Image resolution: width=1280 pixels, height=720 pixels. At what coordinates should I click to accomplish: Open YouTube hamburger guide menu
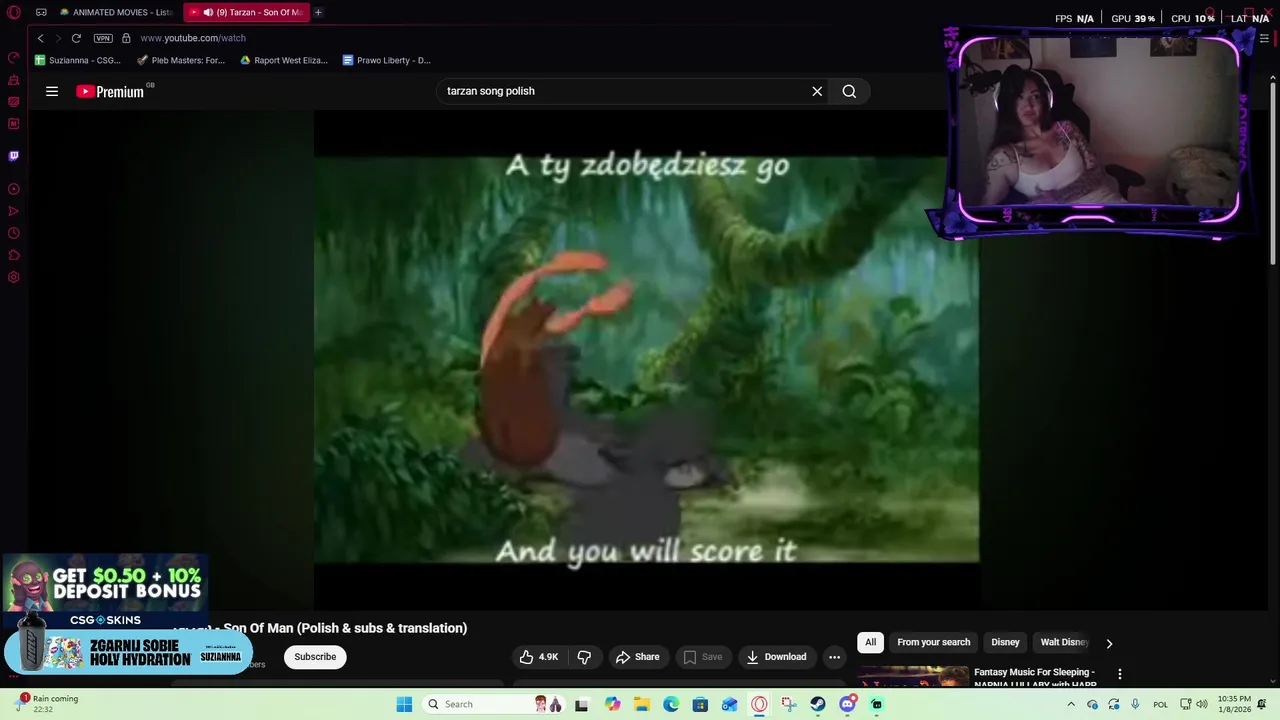tap(52, 91)
